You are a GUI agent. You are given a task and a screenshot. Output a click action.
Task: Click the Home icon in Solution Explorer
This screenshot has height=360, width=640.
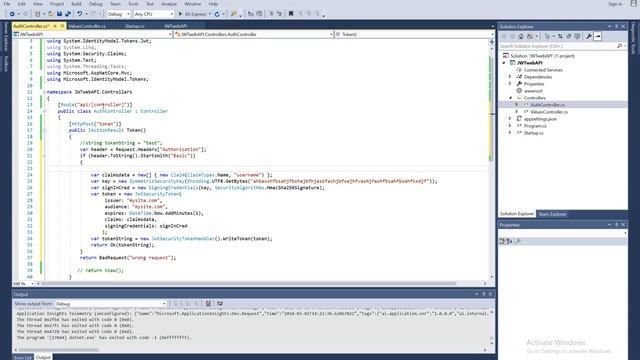pos(521,36)
